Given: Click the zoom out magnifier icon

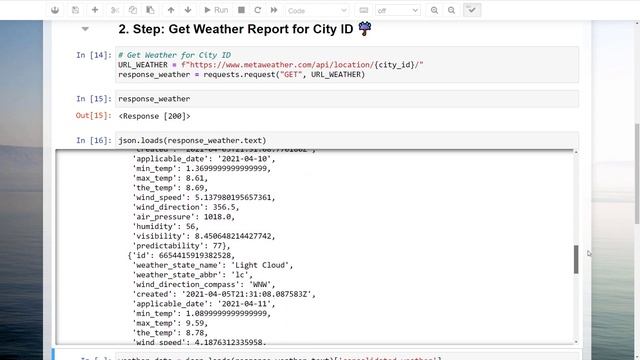Looking at the screenshot, I should [451, 10].
